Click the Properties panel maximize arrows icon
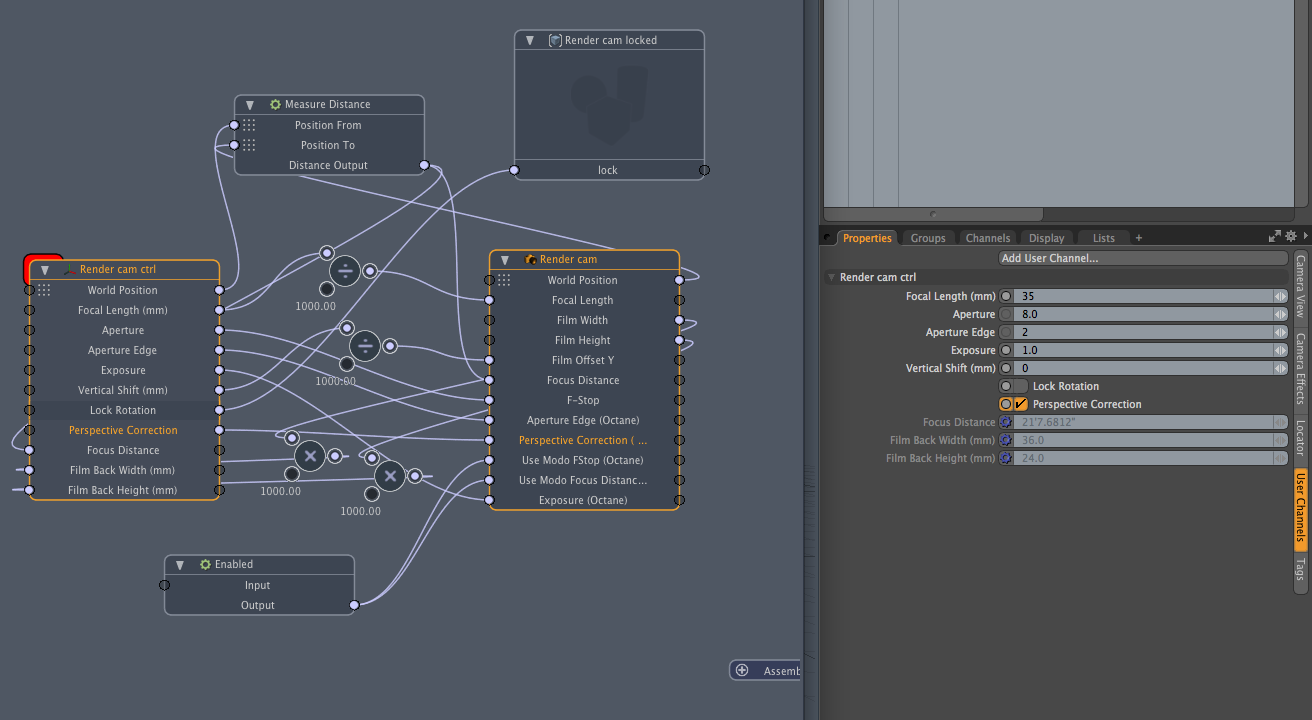This screenshot has width=1312, height=720. tap(1274, 237)
